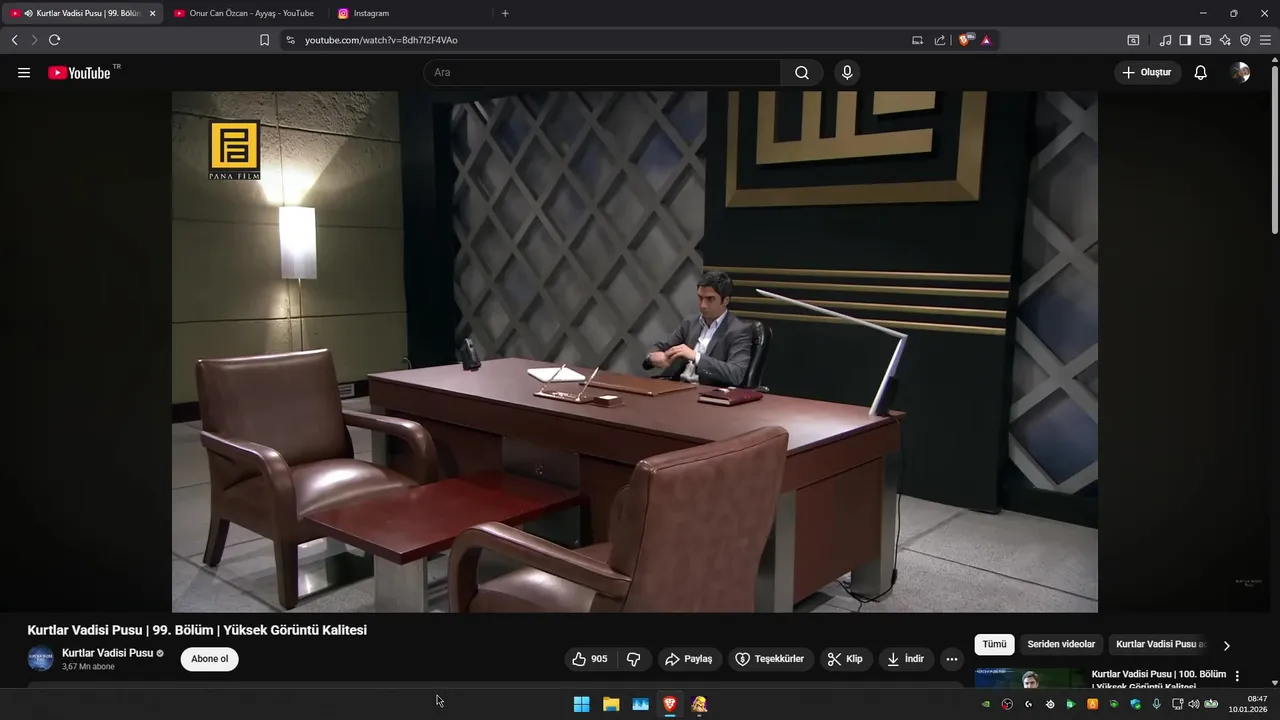Open the tab search toolbar icon
Viewport: 1280px width, 720px height.
[x=1133, y=40]
